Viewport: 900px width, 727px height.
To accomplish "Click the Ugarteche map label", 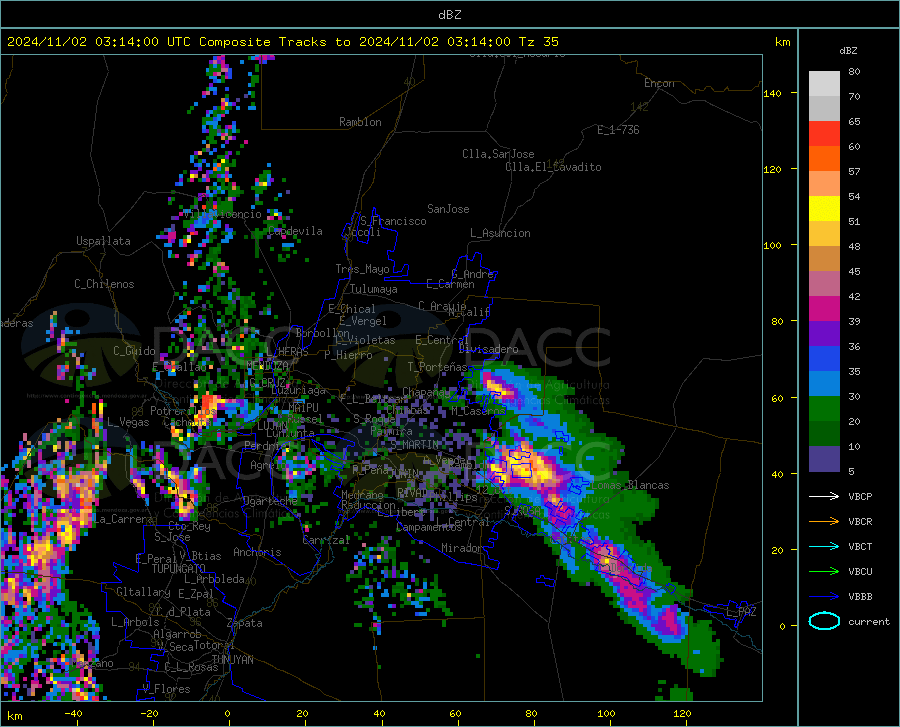I will pos(270,500).
